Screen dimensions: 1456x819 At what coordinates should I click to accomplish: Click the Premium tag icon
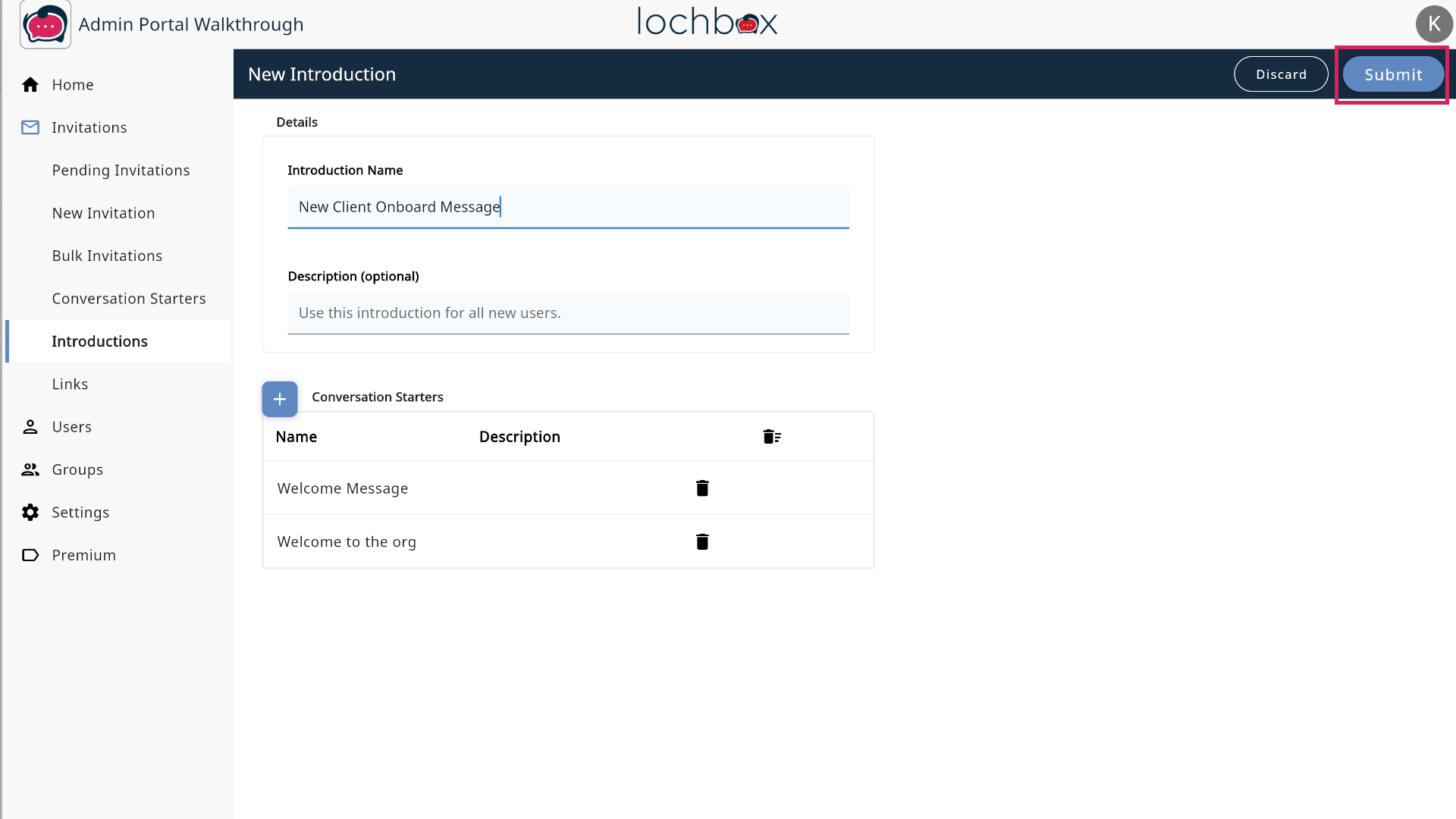30,555
